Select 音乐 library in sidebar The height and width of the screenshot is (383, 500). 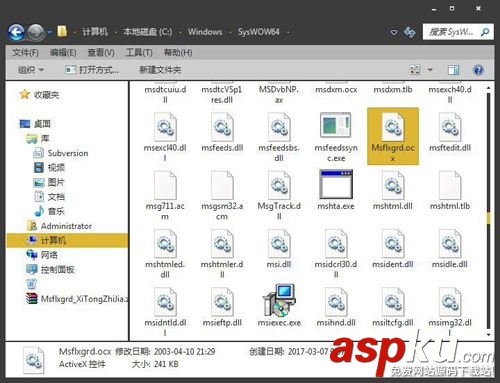(49, 211)
